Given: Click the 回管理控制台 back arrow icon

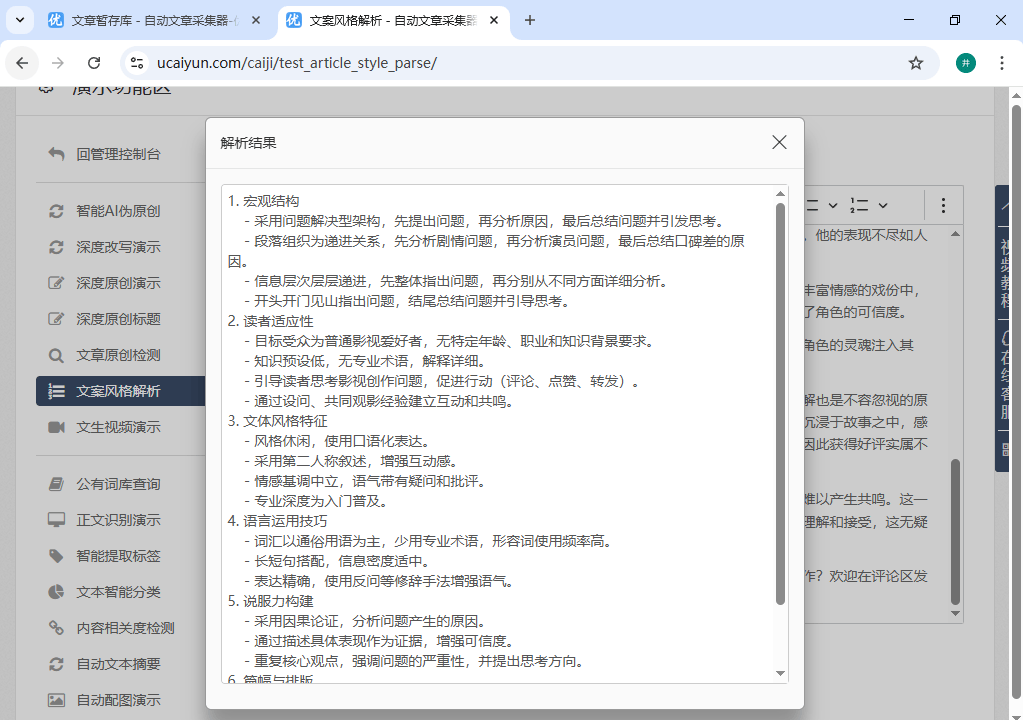Looking at the screenshot, I should 57,154.
